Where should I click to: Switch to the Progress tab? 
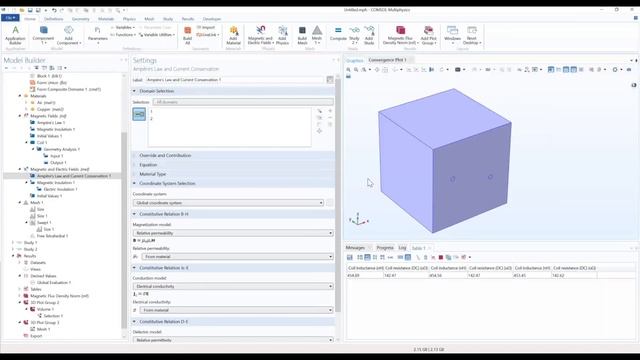click(384, 248)
